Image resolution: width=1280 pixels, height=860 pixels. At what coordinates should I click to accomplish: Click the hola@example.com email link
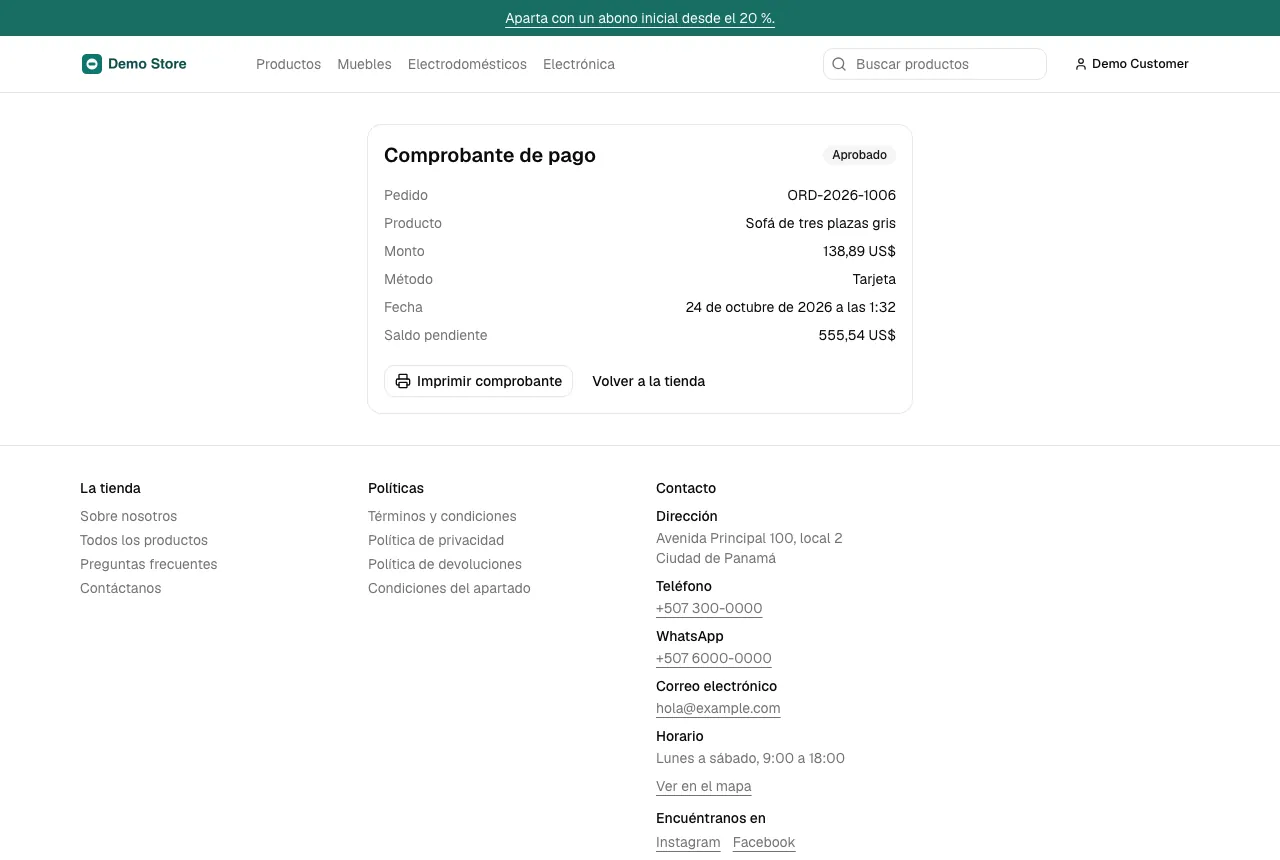pos(718,708)
